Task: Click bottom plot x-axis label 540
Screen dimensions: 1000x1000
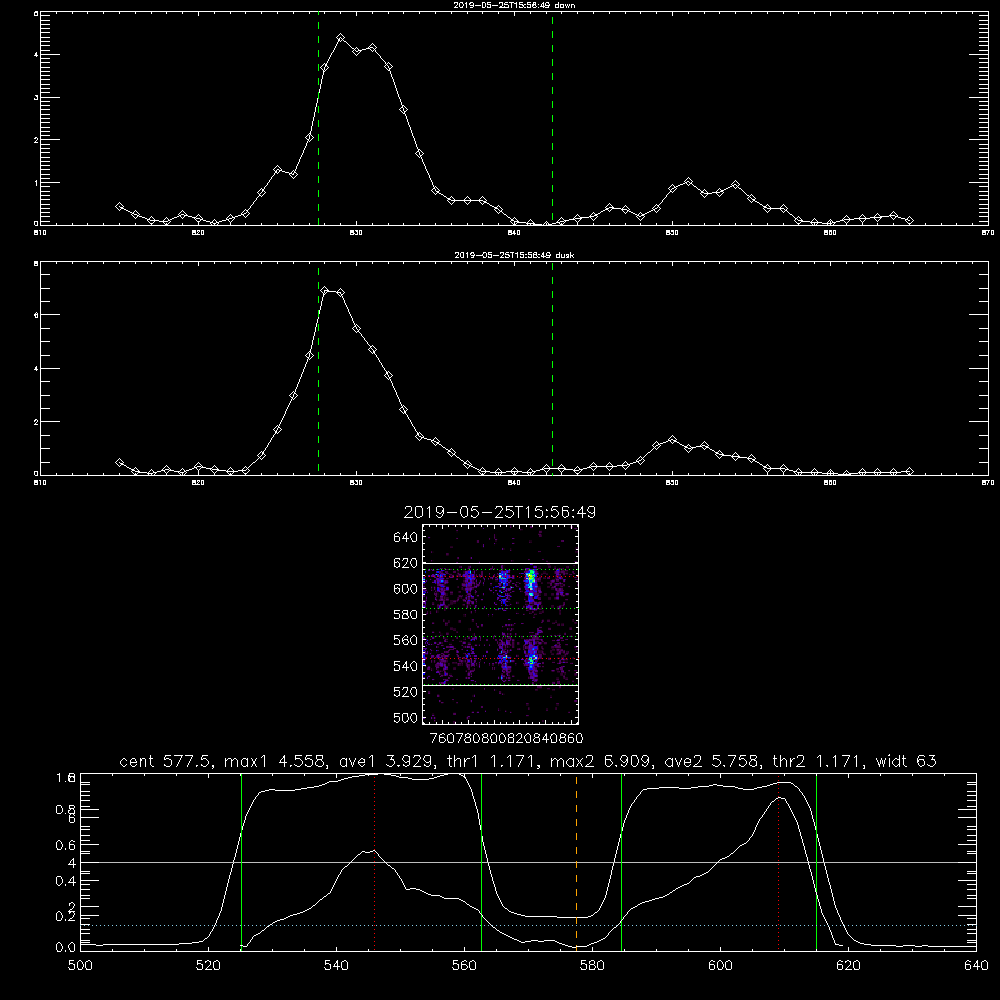Action: click(336, 966)
